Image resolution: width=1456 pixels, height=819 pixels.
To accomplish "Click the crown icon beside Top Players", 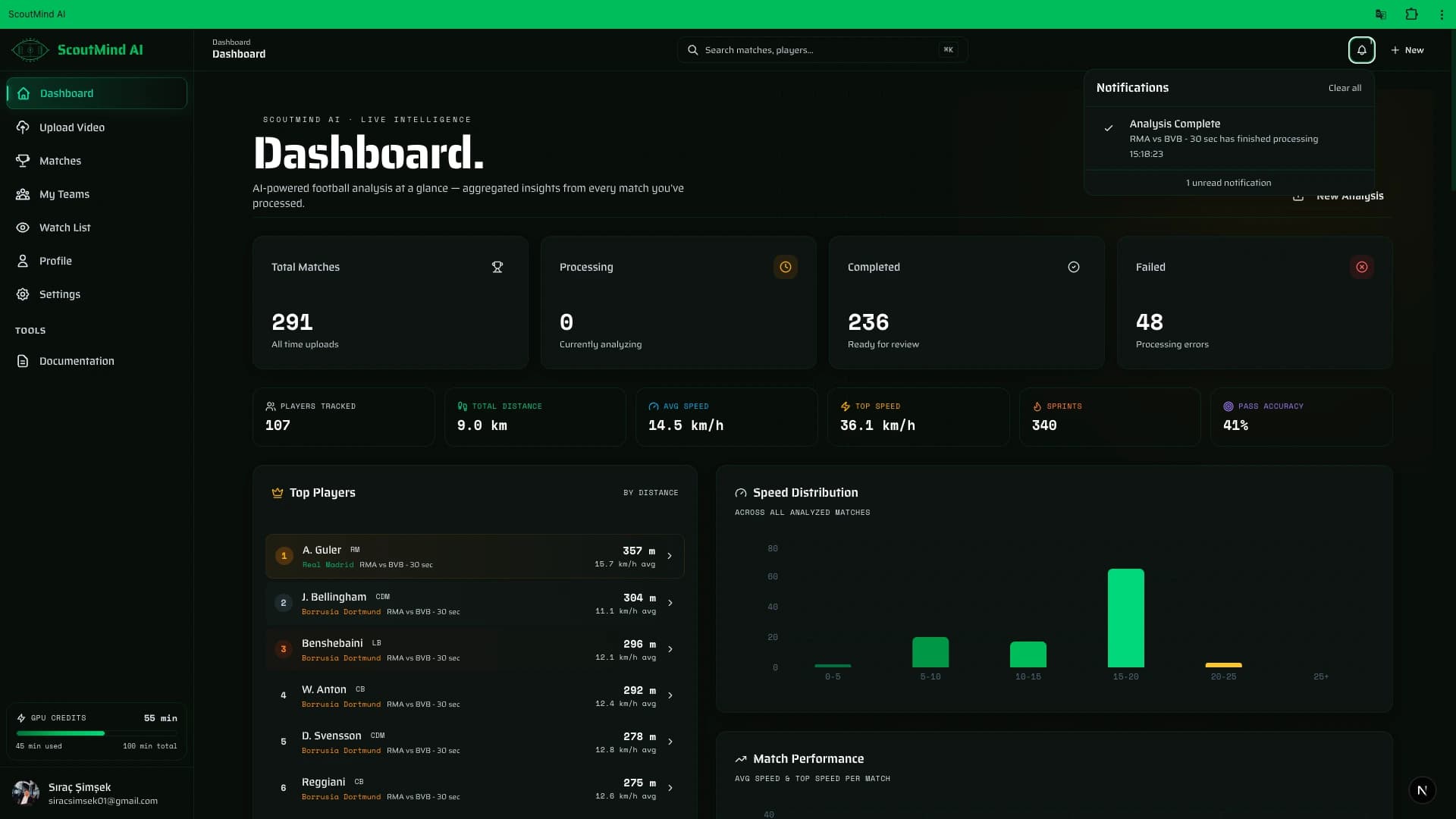I will 278,493.
